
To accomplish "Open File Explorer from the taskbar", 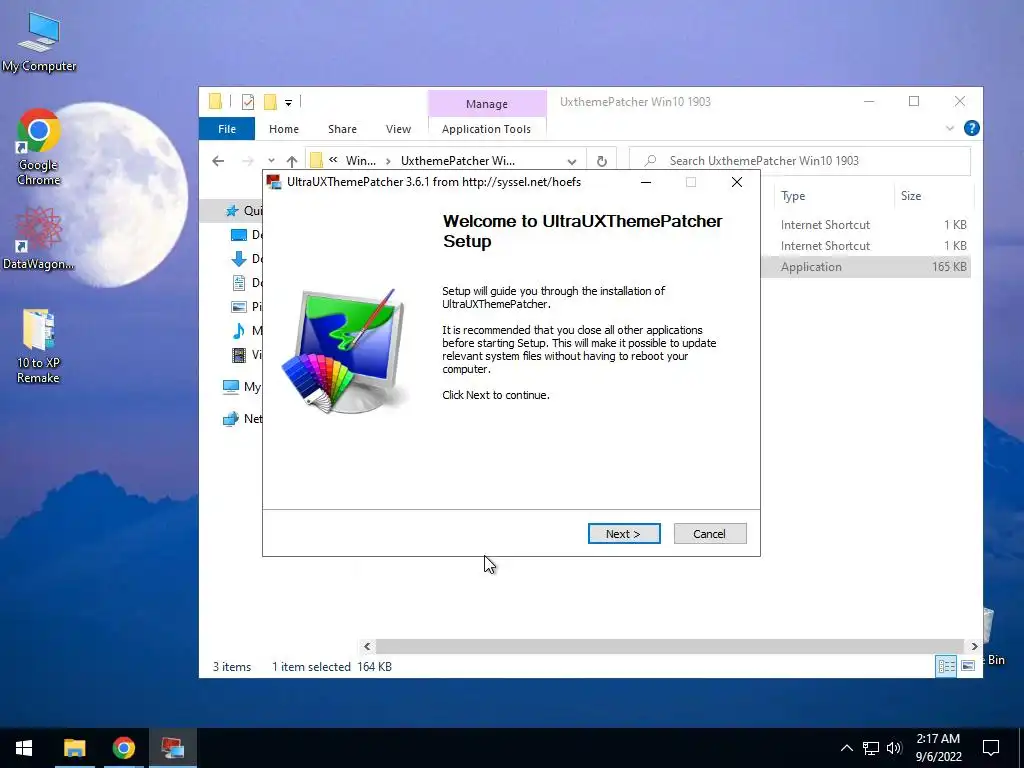I will click(74, 748).
